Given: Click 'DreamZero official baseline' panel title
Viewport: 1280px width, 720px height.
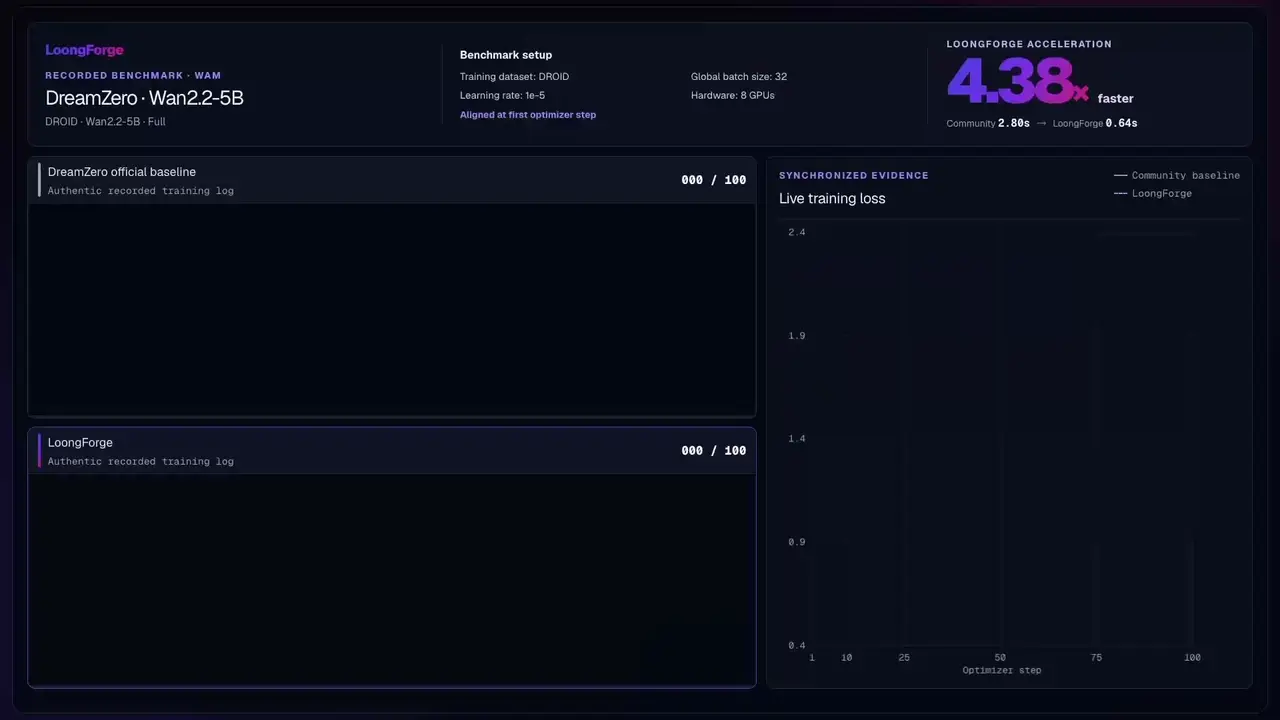Looking at the screenshot, I should [122, 172].
